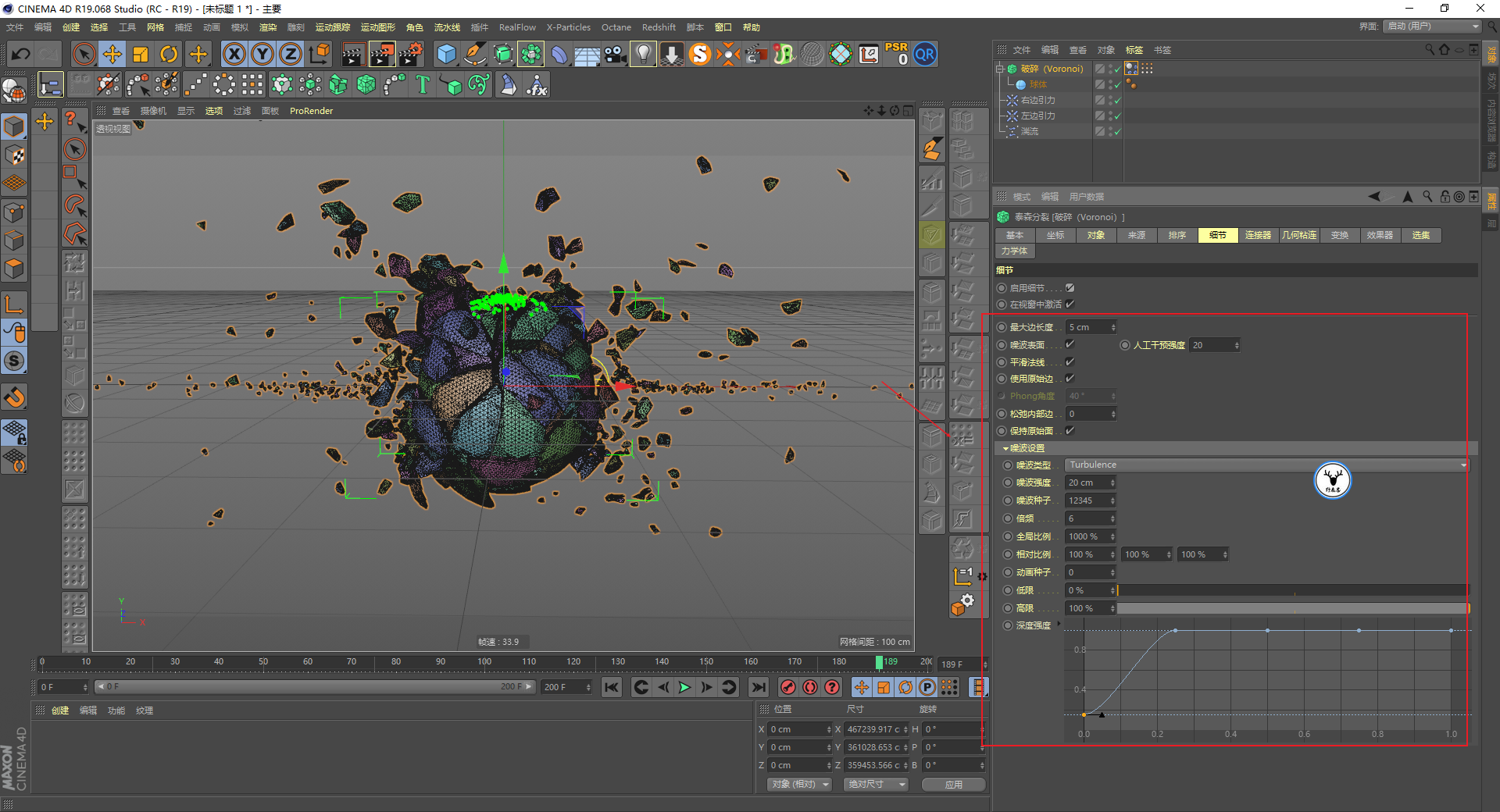Toggle the 启用细节 checkbox
This screenshot has height=812, width=1500.
coord(1070,288)
